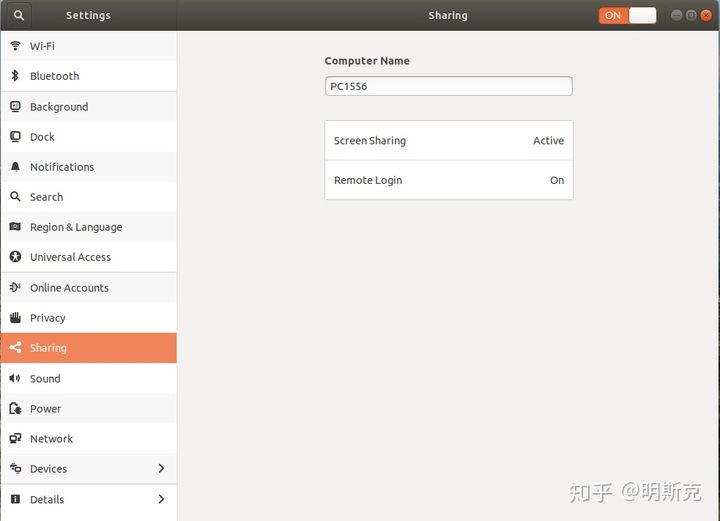Select Universal Access settings label
The image size is (720, 521).
point(70,257)
